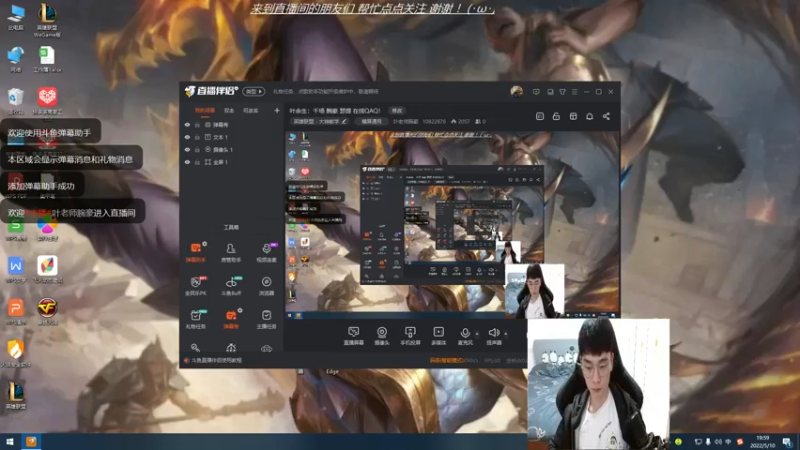The width and height of the screenshot is (800, 450).
Task: Open the 礼物任务 tool
Action: point(196,319)
